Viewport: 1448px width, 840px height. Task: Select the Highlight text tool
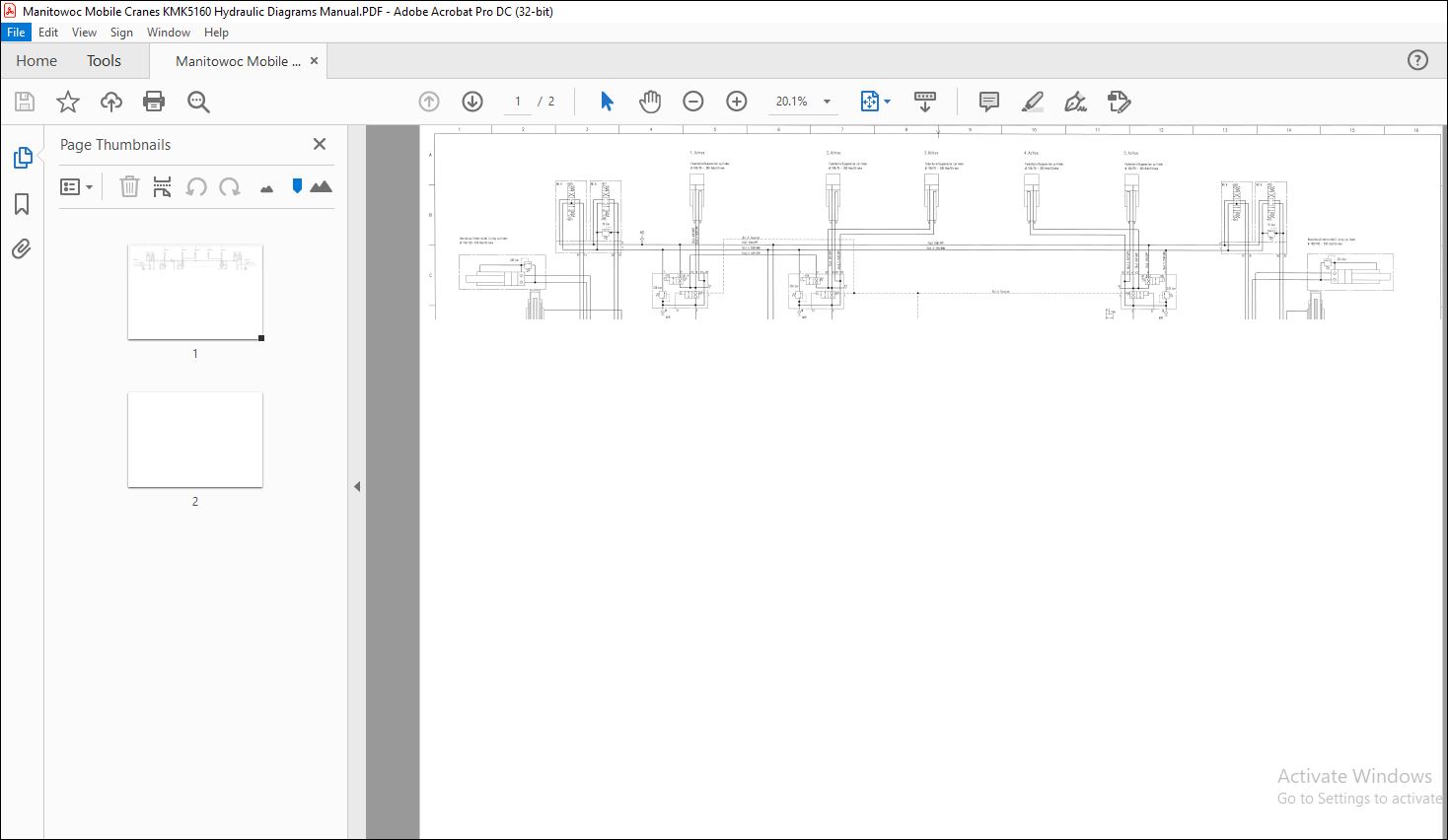(1033, 102)
